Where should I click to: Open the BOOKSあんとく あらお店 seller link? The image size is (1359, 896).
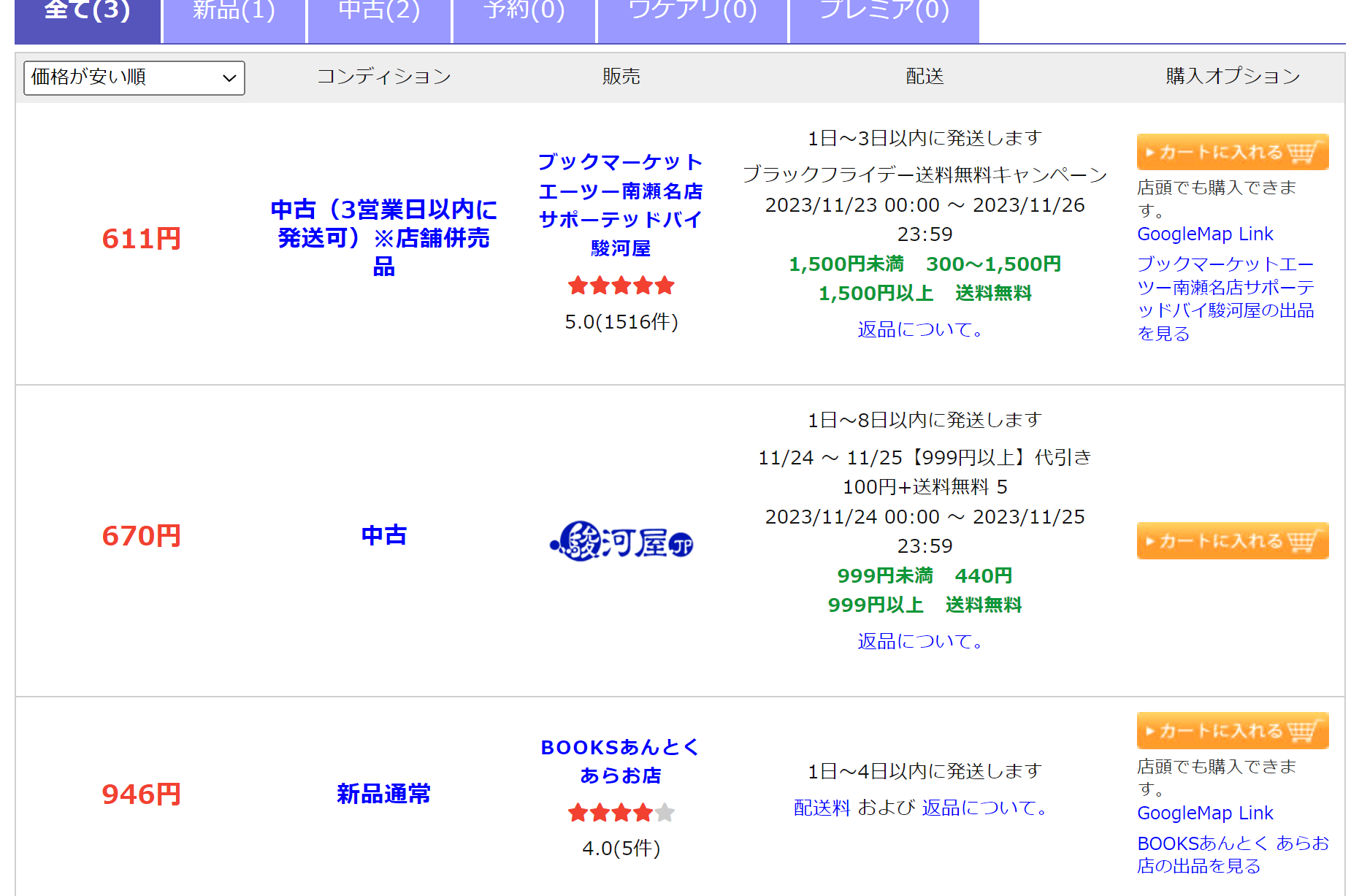tap(621, 761)
